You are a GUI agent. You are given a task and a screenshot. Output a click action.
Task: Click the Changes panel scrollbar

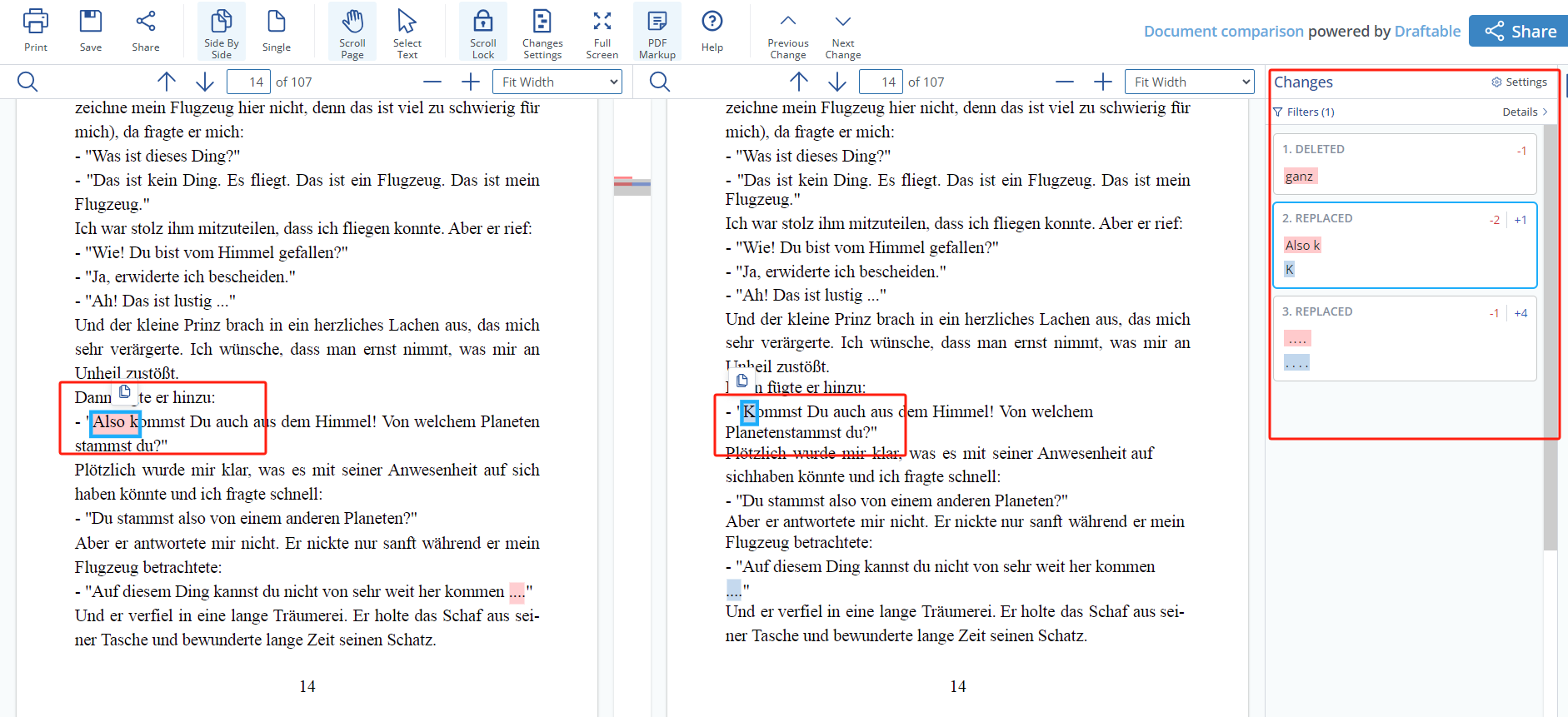1551,337
